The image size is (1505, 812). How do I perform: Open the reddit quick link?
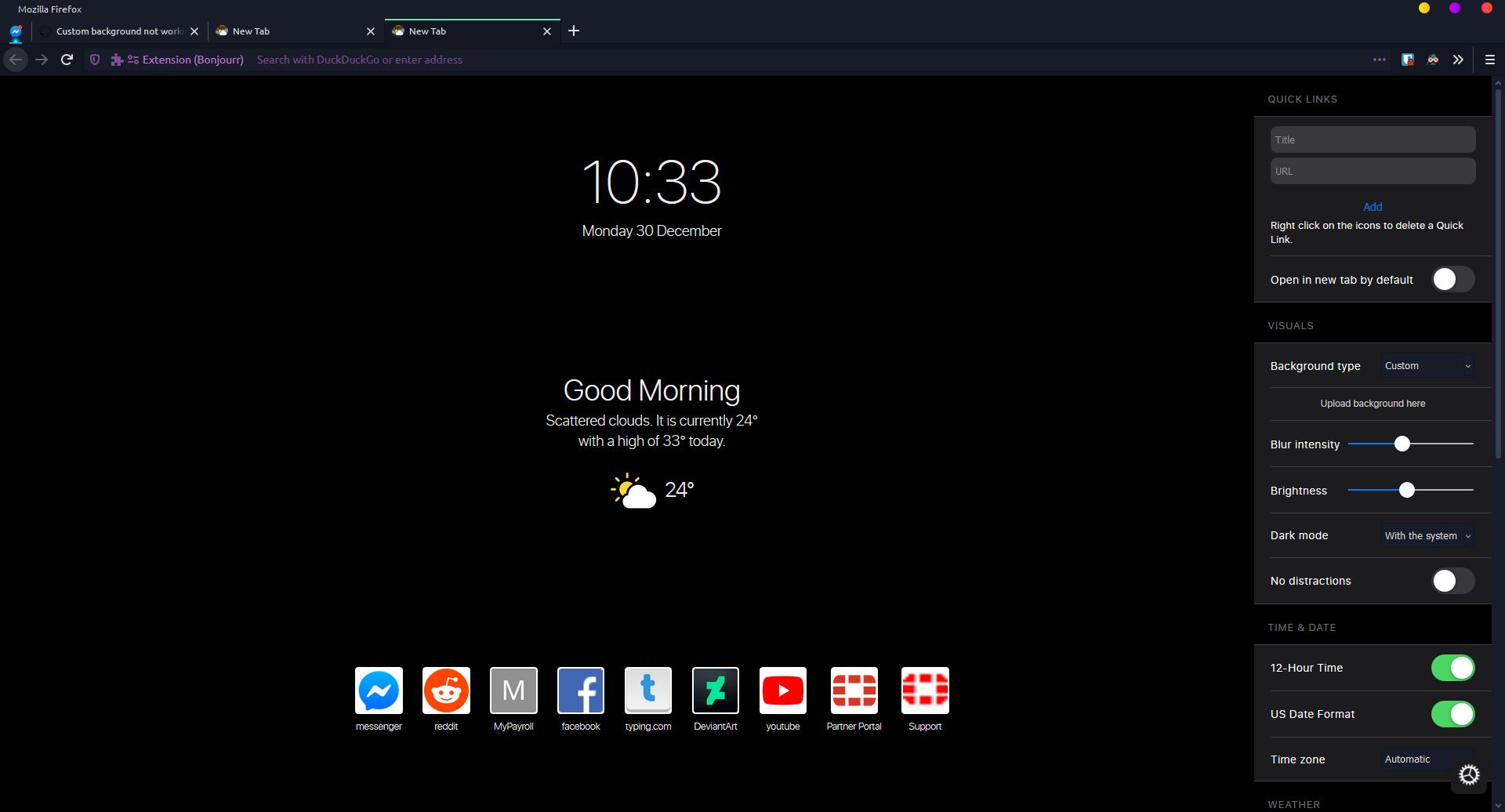click(x=446, y=691)
